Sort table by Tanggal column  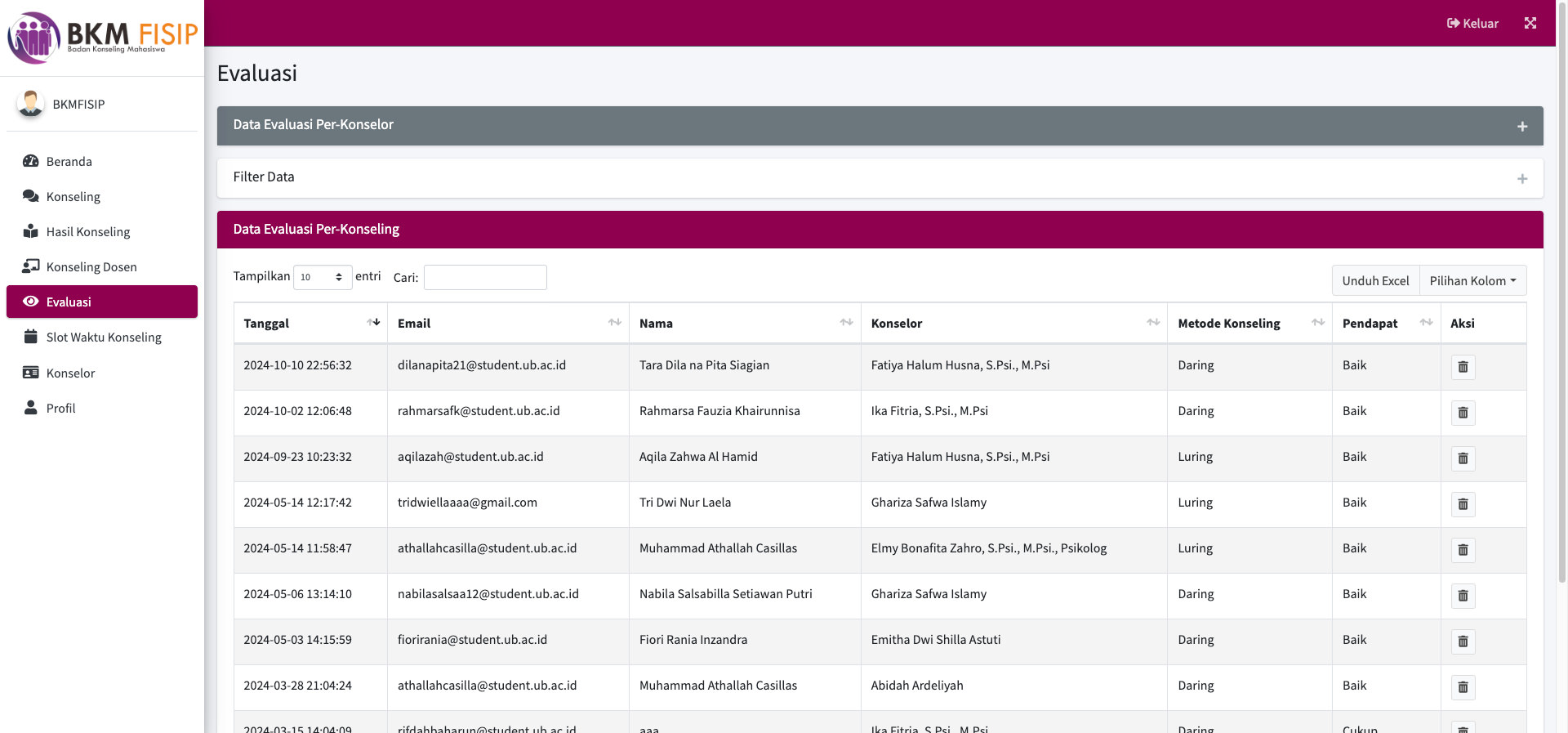pos(310,324)
